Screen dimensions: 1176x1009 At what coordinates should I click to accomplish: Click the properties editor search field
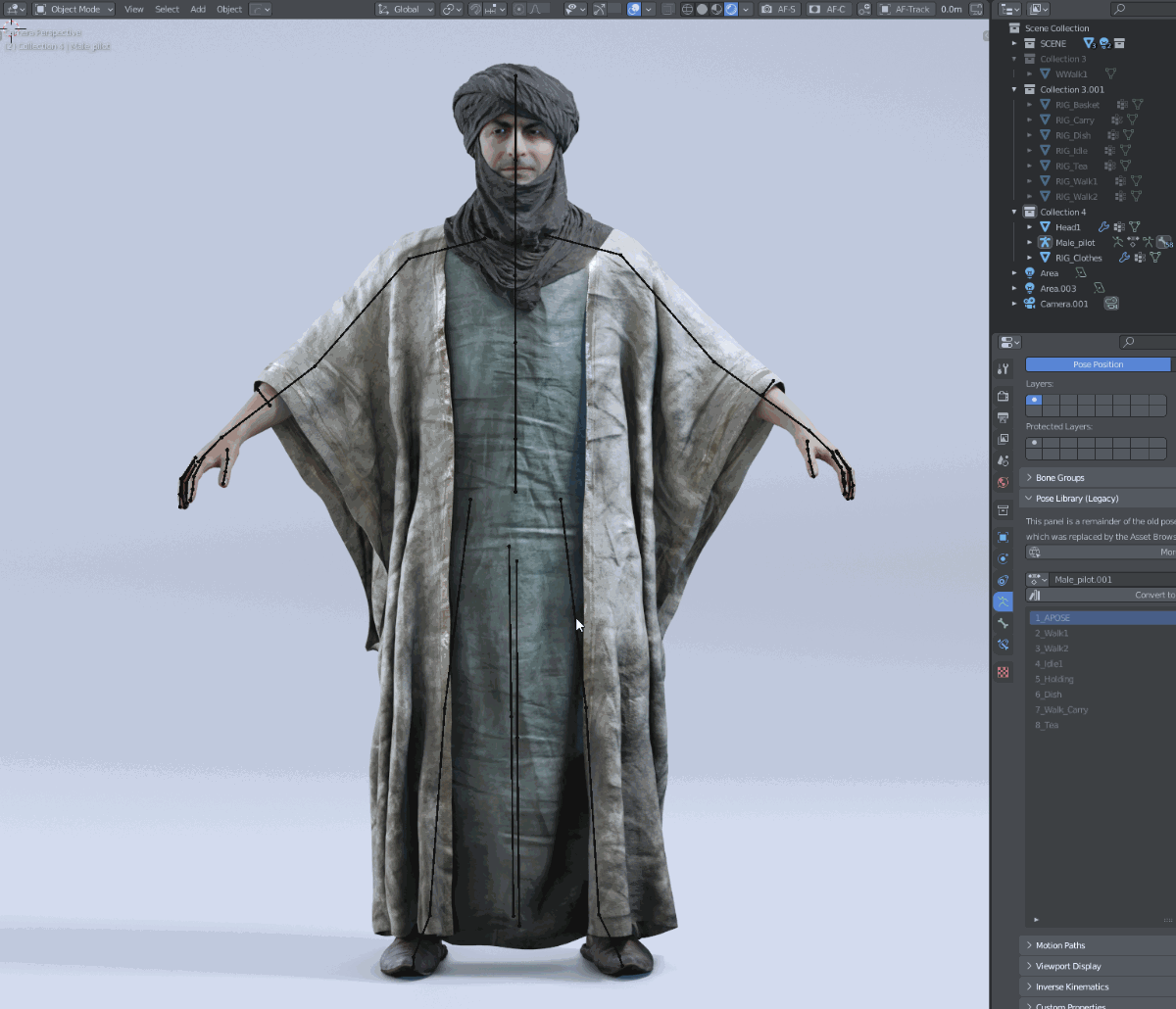pyautogui.click(x=1148, y=342)
